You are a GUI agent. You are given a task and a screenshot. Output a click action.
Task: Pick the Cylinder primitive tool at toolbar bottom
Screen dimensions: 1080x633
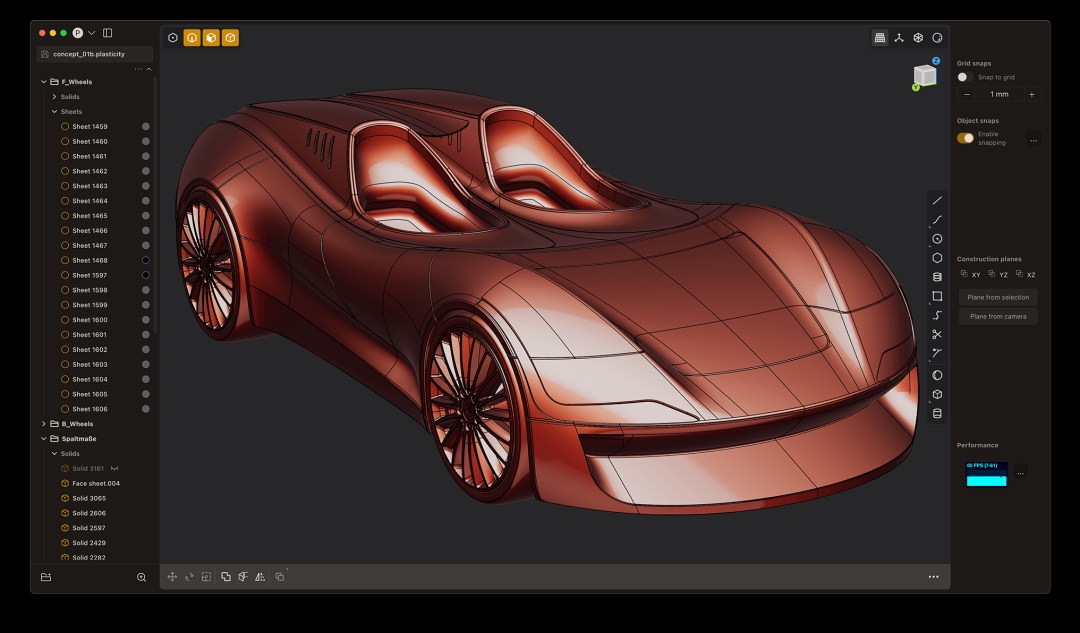tap(937, 413)
